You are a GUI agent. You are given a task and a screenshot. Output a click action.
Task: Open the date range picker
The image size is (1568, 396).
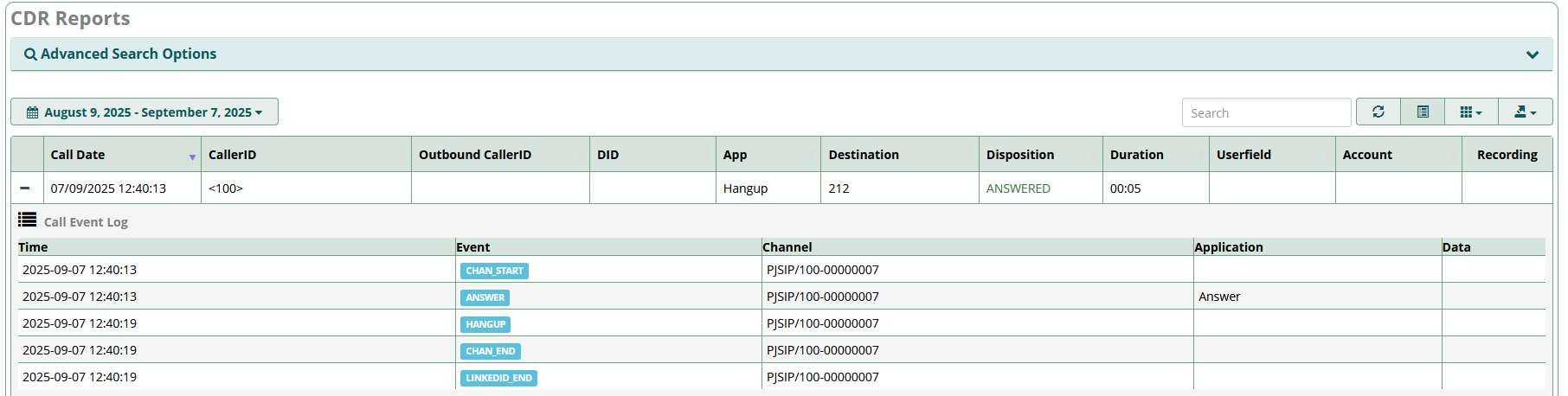145,112
